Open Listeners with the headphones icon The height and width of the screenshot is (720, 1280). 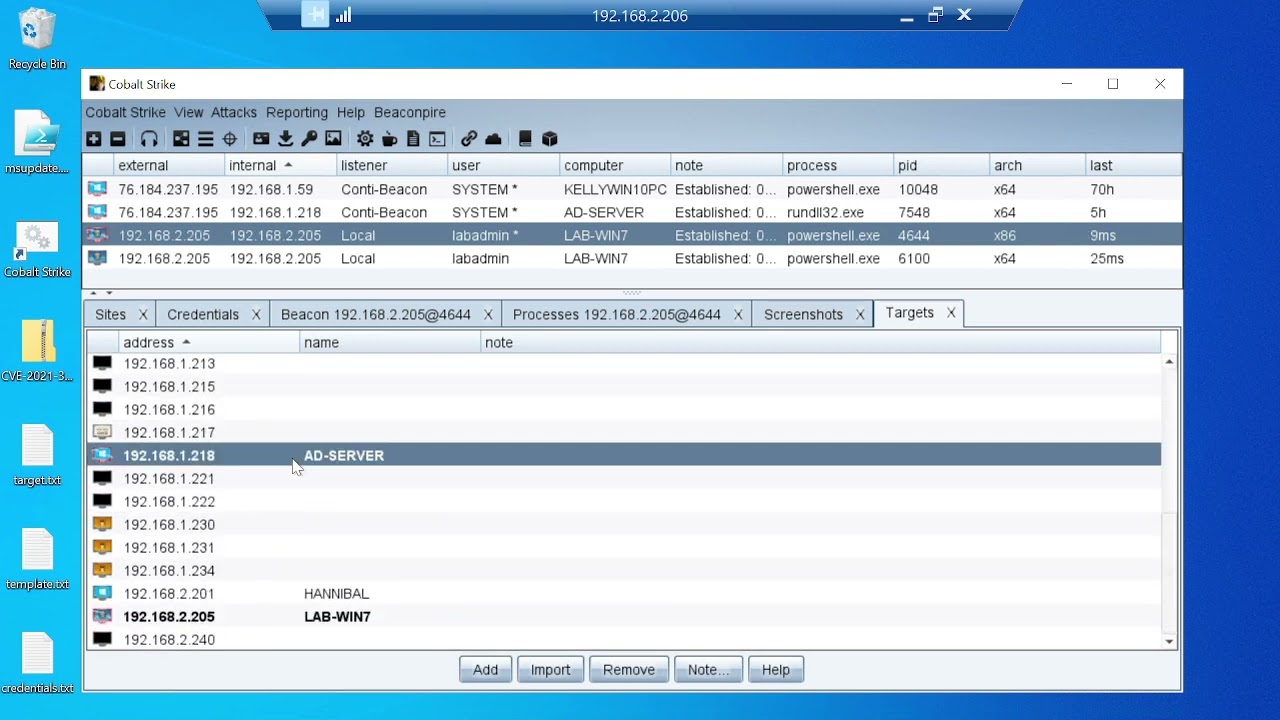149,139
